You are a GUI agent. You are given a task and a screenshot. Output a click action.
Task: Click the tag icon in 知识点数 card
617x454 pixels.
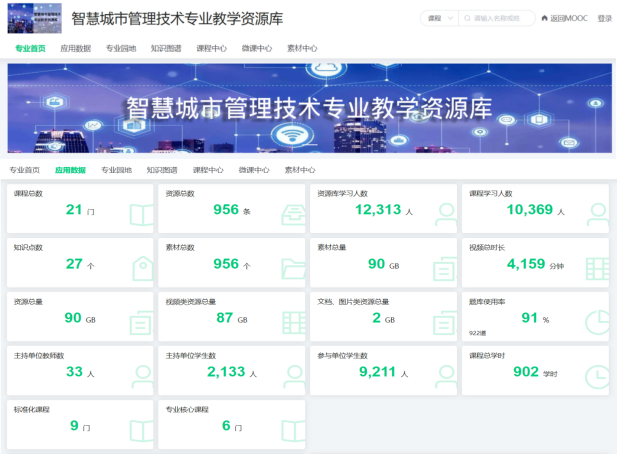[141, 268]
